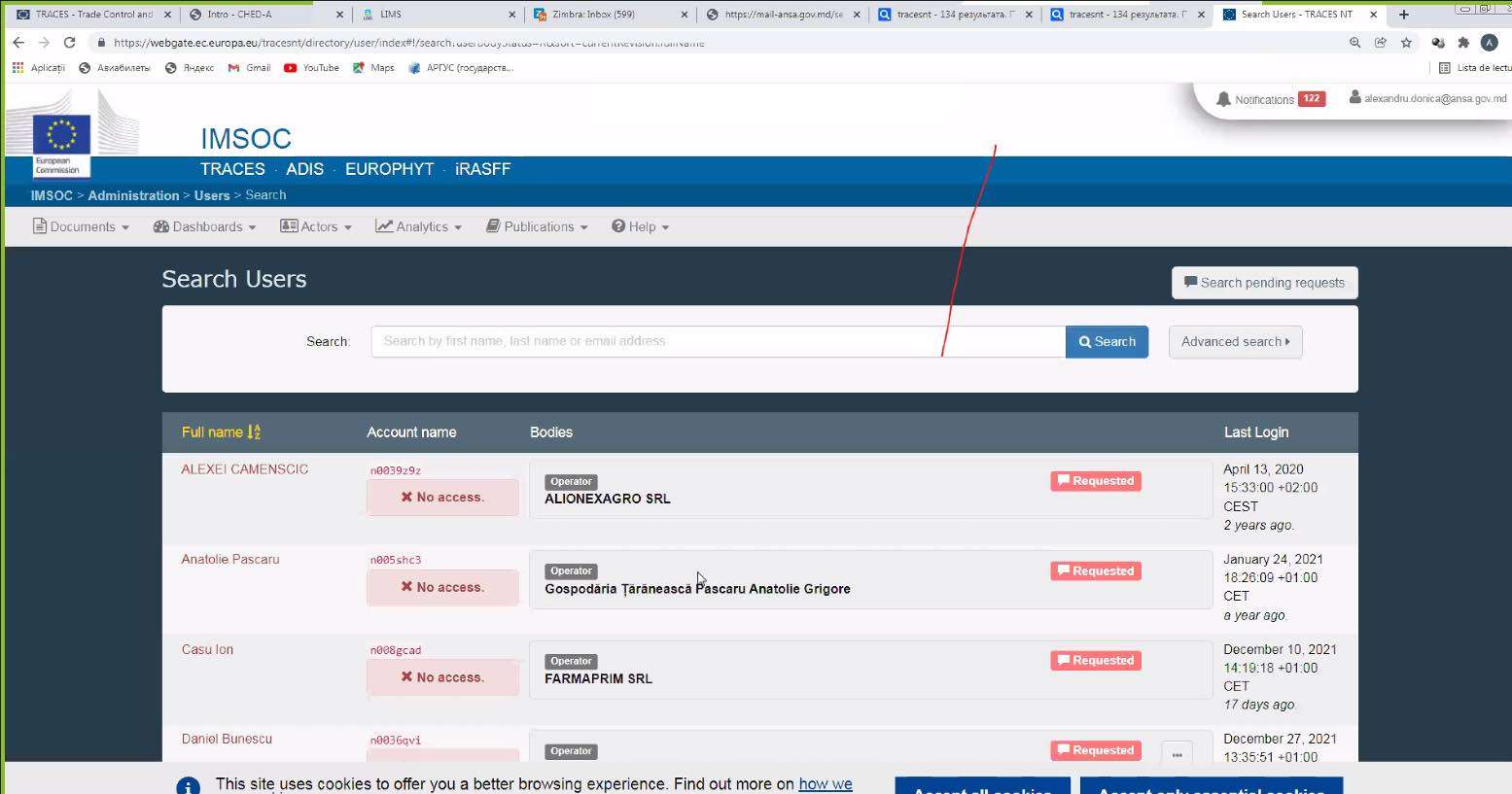Click the Account name column header
The image size is (1512, 794).
click(411, 432)
